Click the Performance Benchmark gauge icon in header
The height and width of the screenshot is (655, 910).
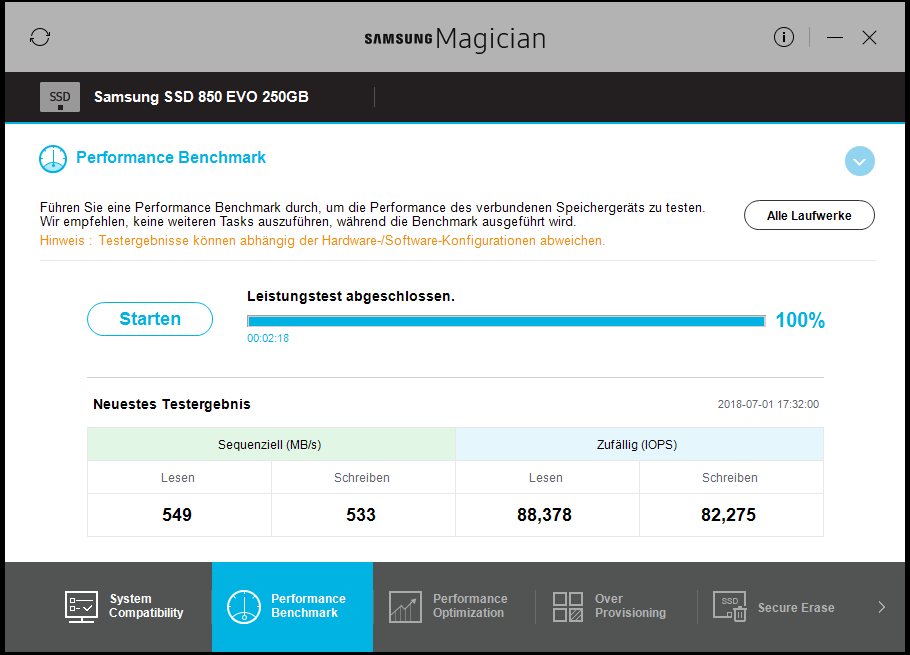pyautogui.click(x=53, y=159)
